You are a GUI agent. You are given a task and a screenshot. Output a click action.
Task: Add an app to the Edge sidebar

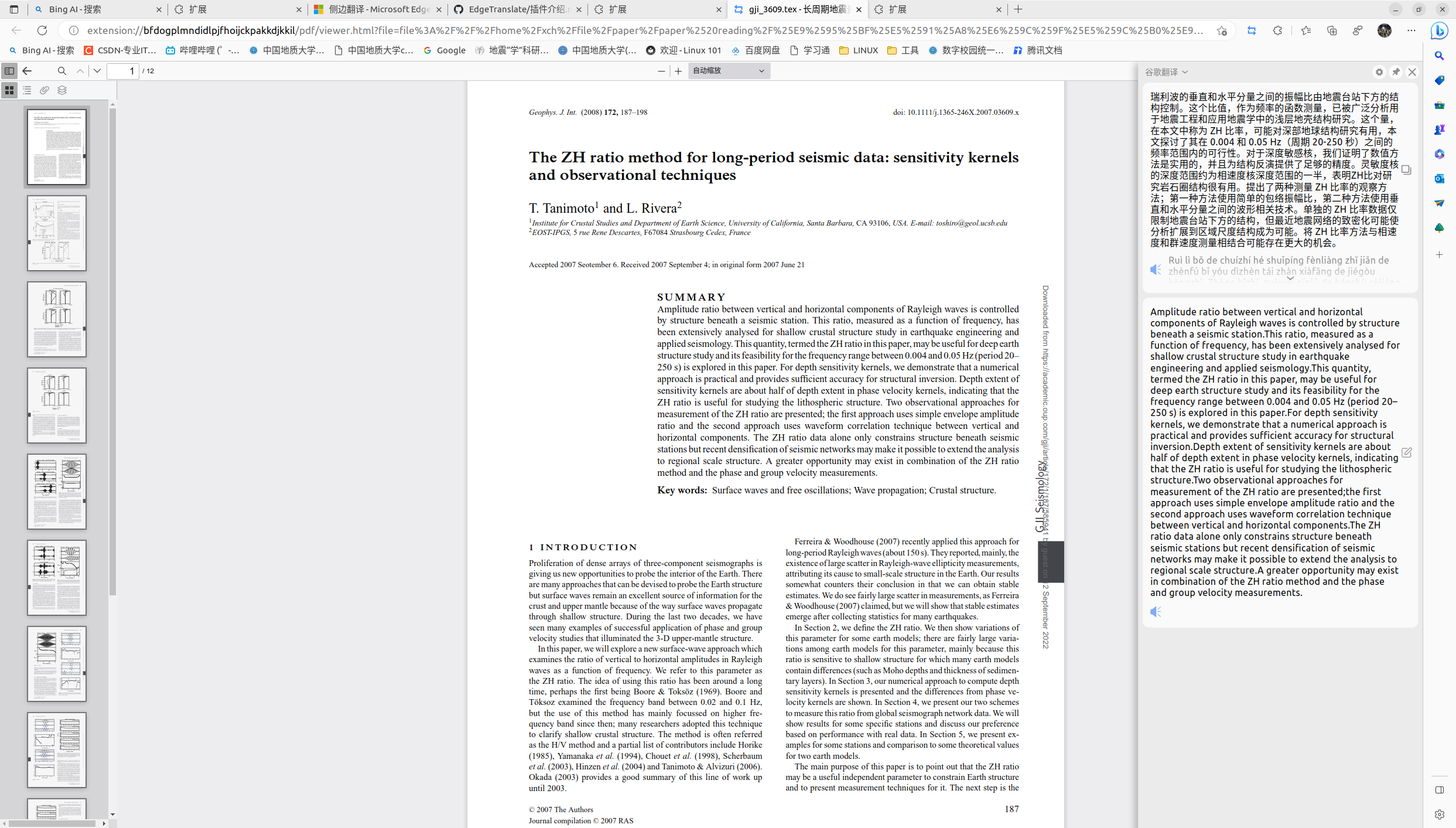pos(1440,255)
